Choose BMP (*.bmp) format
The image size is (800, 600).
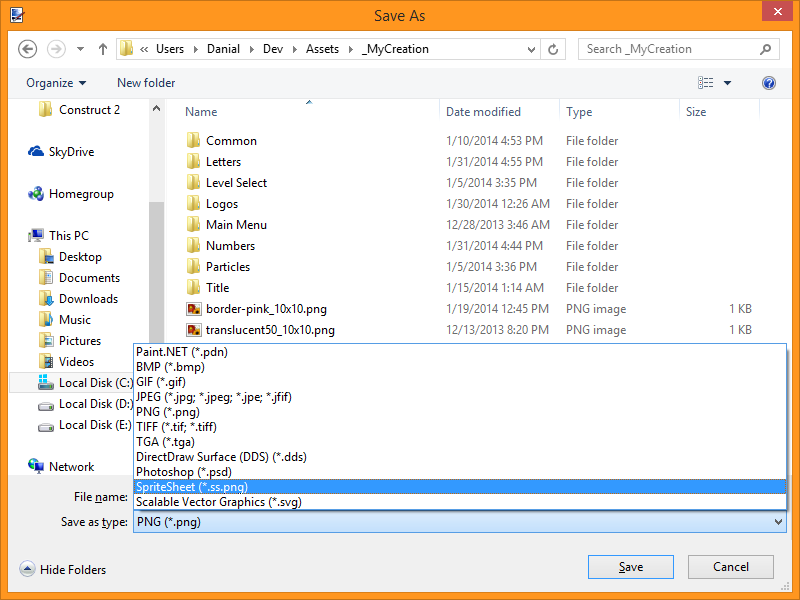[460, 367]
